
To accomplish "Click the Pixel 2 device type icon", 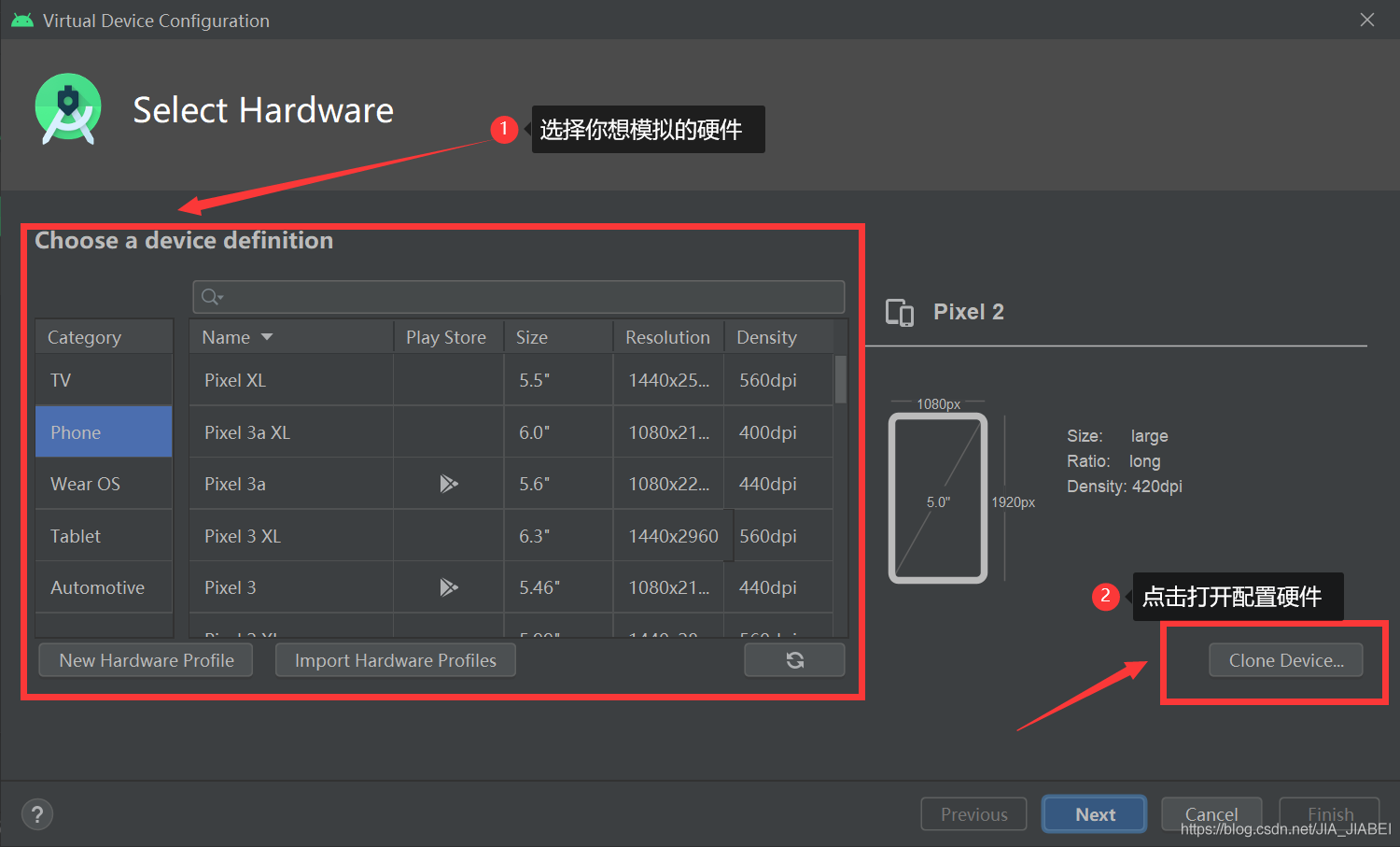I will [x=900, y=313].
